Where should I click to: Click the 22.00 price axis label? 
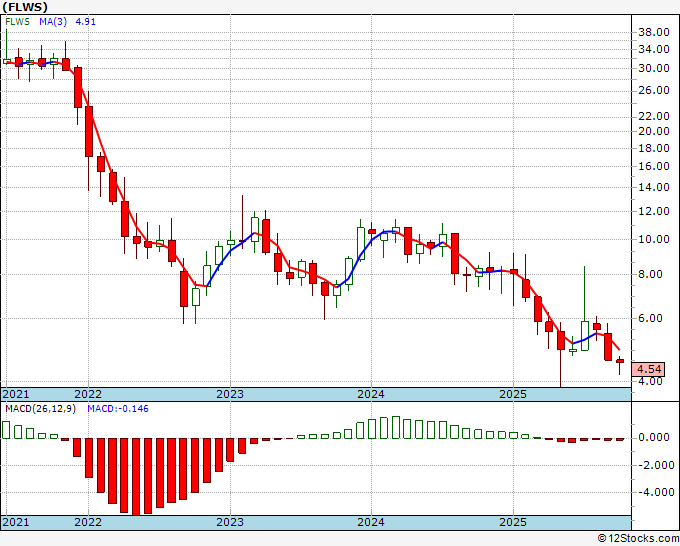point(654,116)
